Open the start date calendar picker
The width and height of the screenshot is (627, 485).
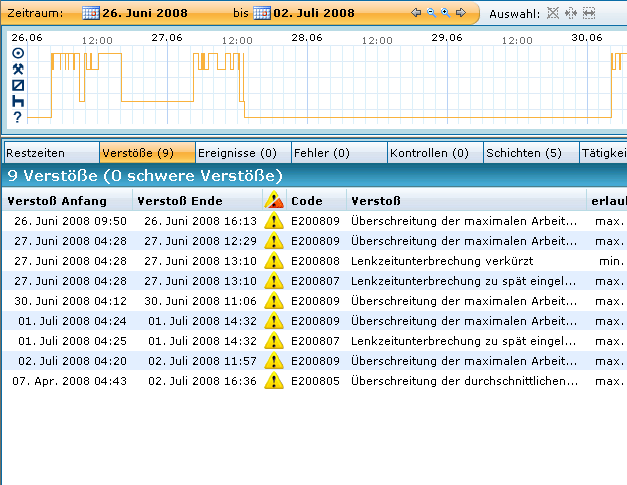point(90,13)
